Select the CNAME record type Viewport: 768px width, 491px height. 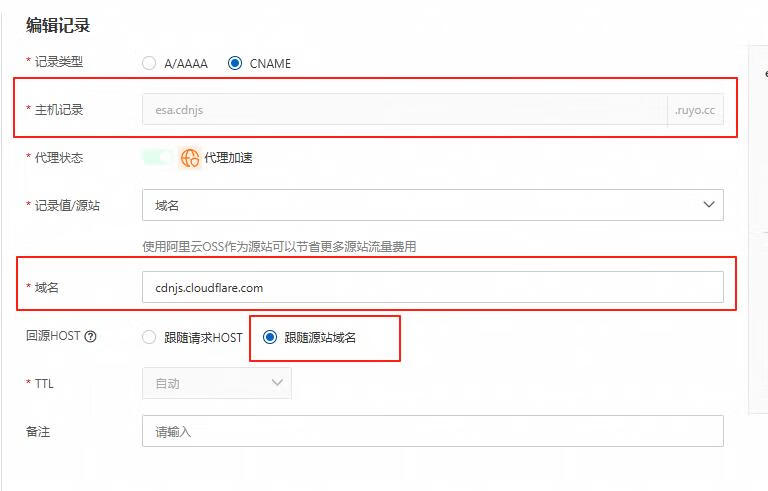235,63
